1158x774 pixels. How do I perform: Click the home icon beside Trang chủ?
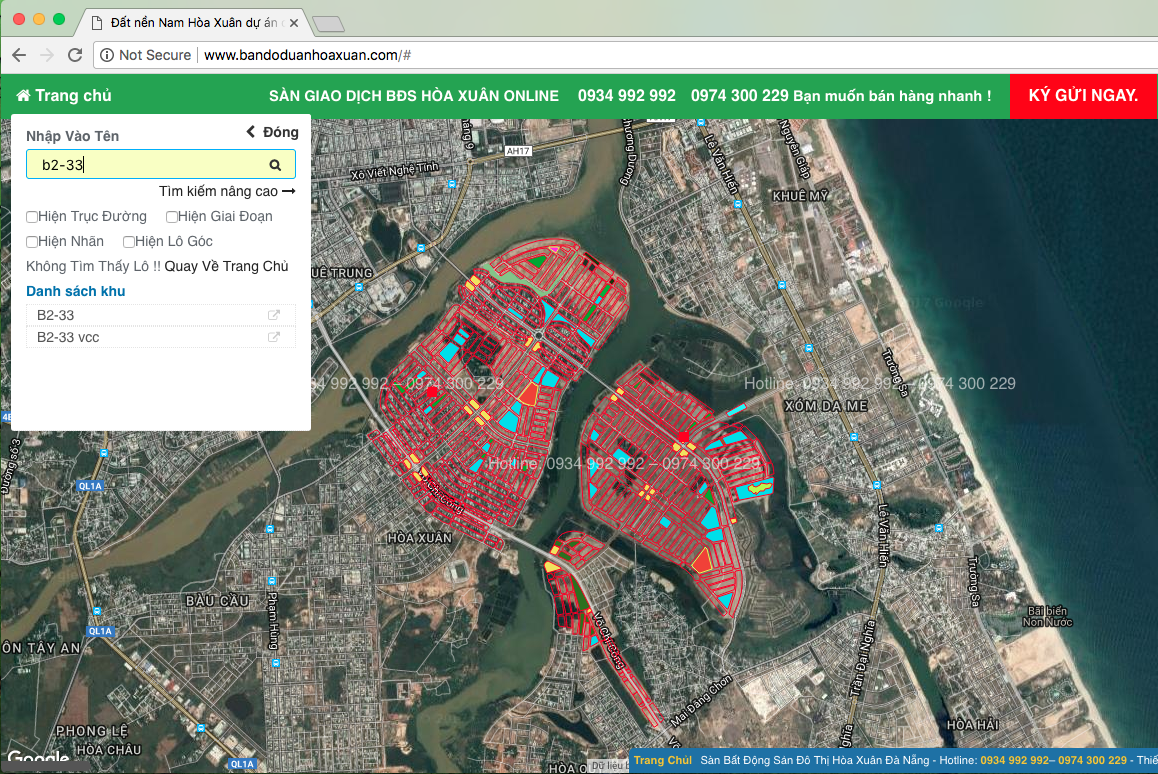pos(23,96)
